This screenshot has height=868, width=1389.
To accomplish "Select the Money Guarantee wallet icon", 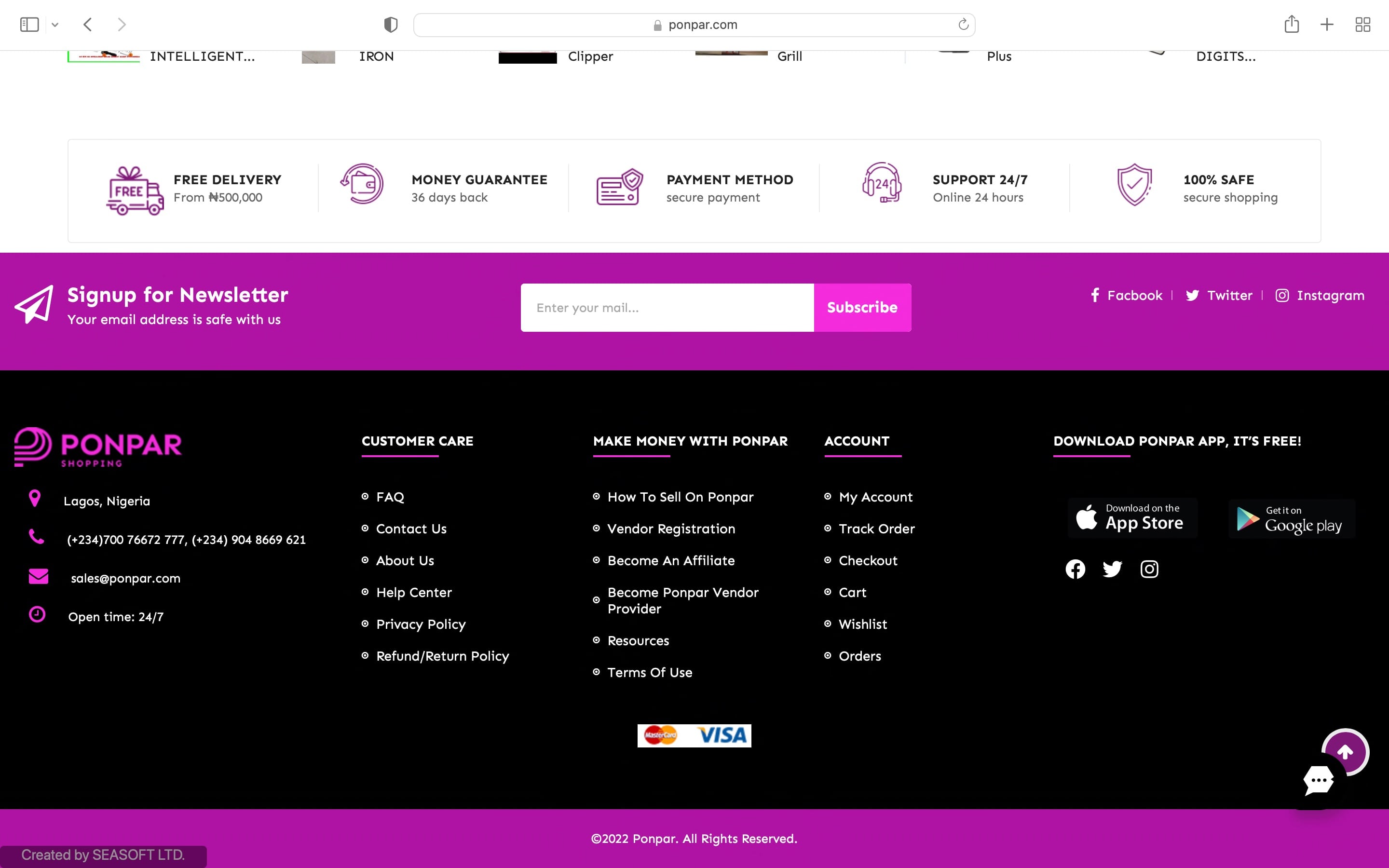I will pos(362,184).
